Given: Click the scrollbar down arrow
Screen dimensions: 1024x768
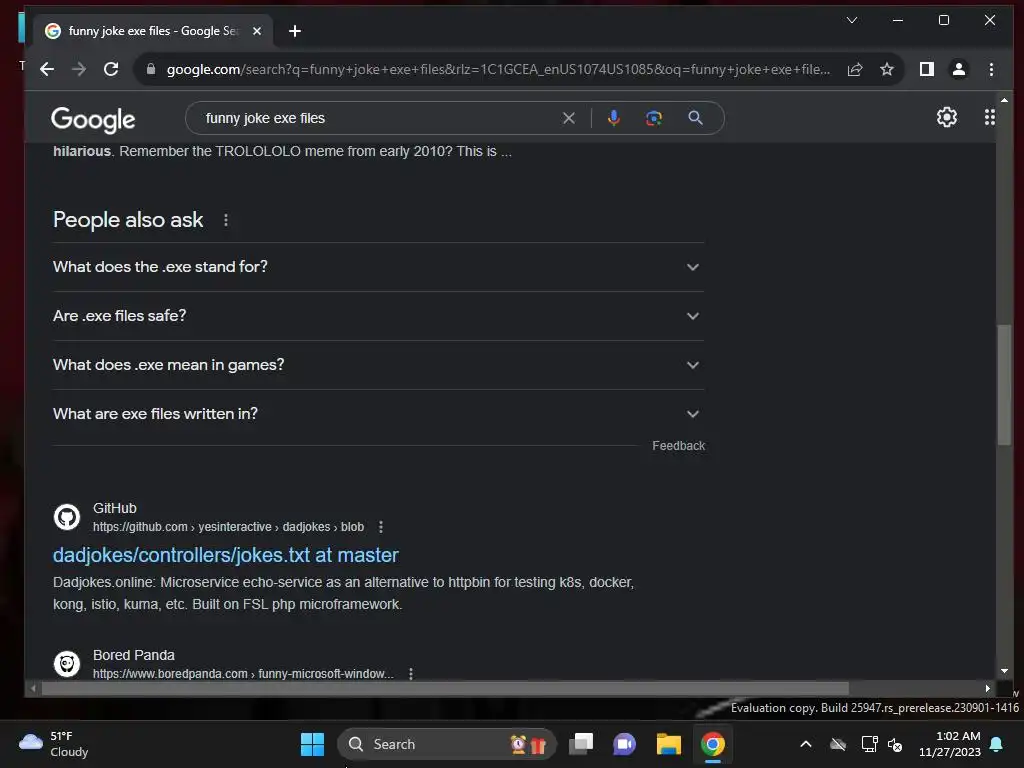Looking at the screenshot, I should (1004, 671).
